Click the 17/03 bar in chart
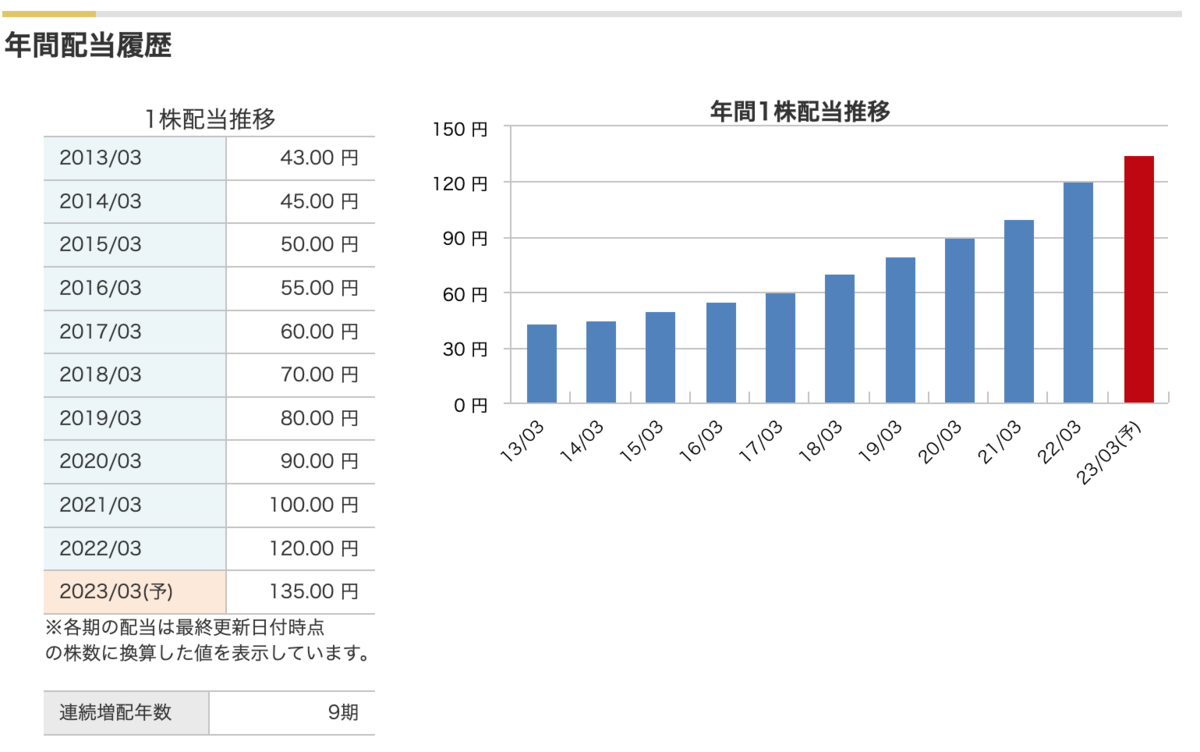 (780, 348)
